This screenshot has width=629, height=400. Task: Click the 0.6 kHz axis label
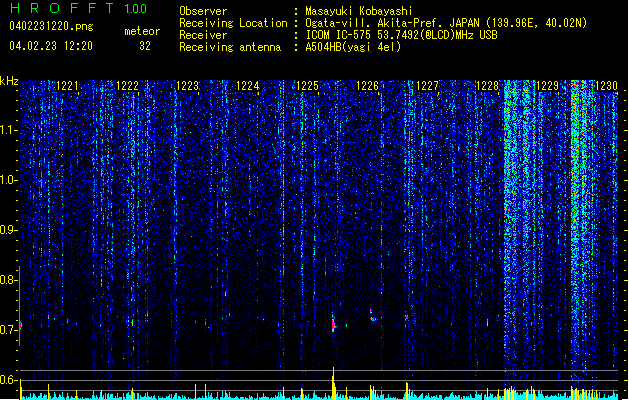point(9,380)
